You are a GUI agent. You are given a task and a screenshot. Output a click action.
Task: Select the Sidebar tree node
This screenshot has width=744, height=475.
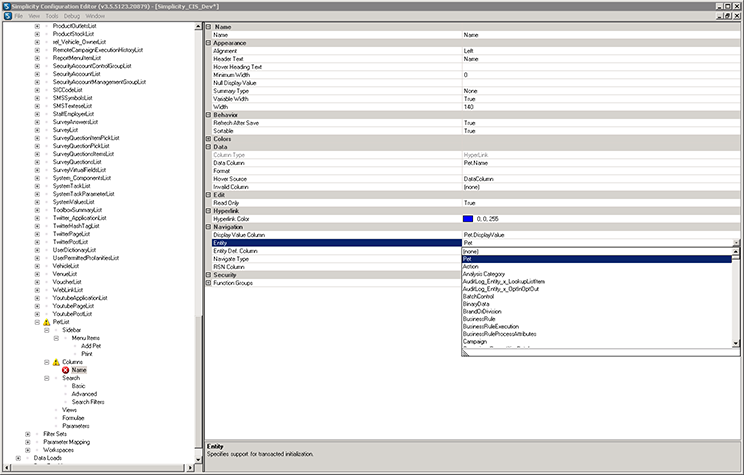tap(72, 330)
